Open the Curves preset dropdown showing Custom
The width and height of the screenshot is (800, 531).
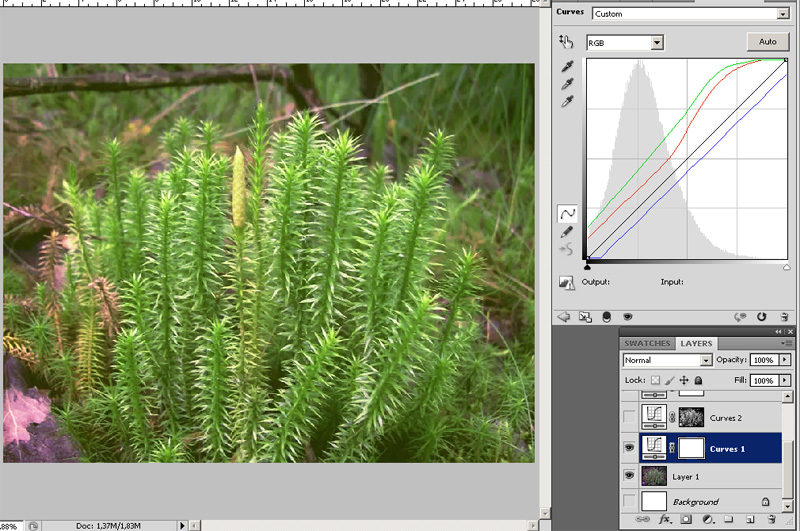[690, 14]
